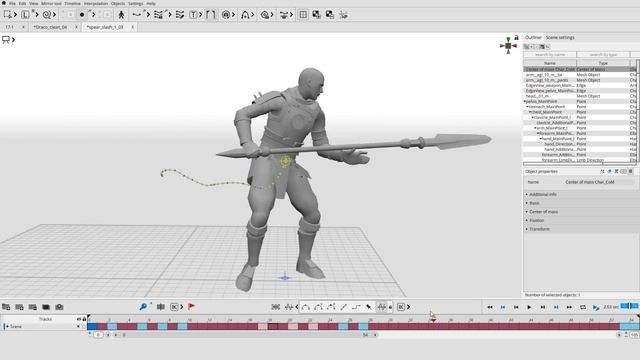The width and height of the screenshot is (640, 360).
Task: Switch to the Draco_clean_04 tab
Action: 50,27
